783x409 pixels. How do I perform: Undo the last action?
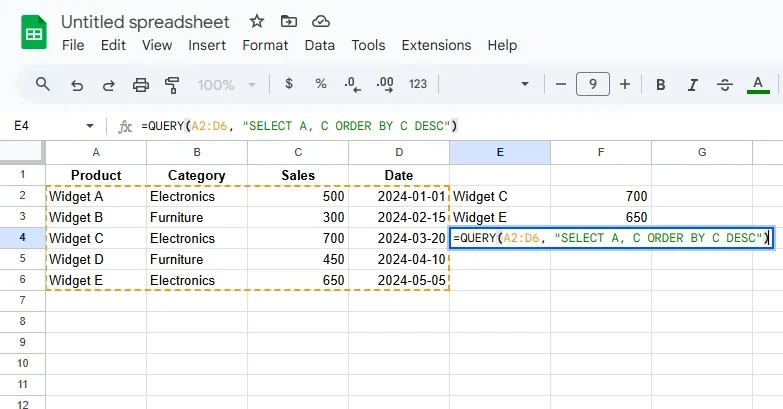click(77, 85)
